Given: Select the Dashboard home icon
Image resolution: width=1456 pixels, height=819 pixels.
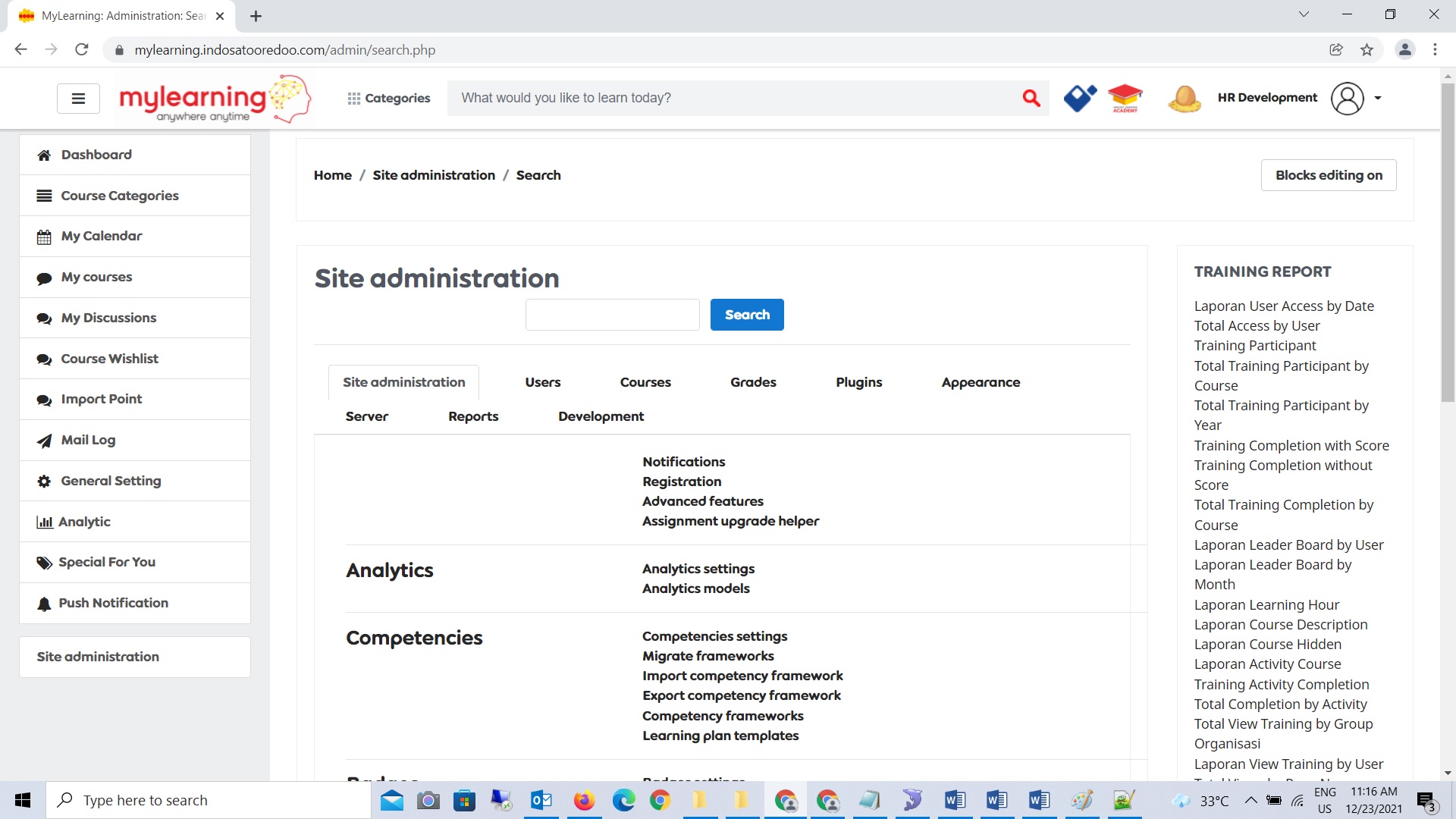Looking at the screenshot, I should click(44, 155).
